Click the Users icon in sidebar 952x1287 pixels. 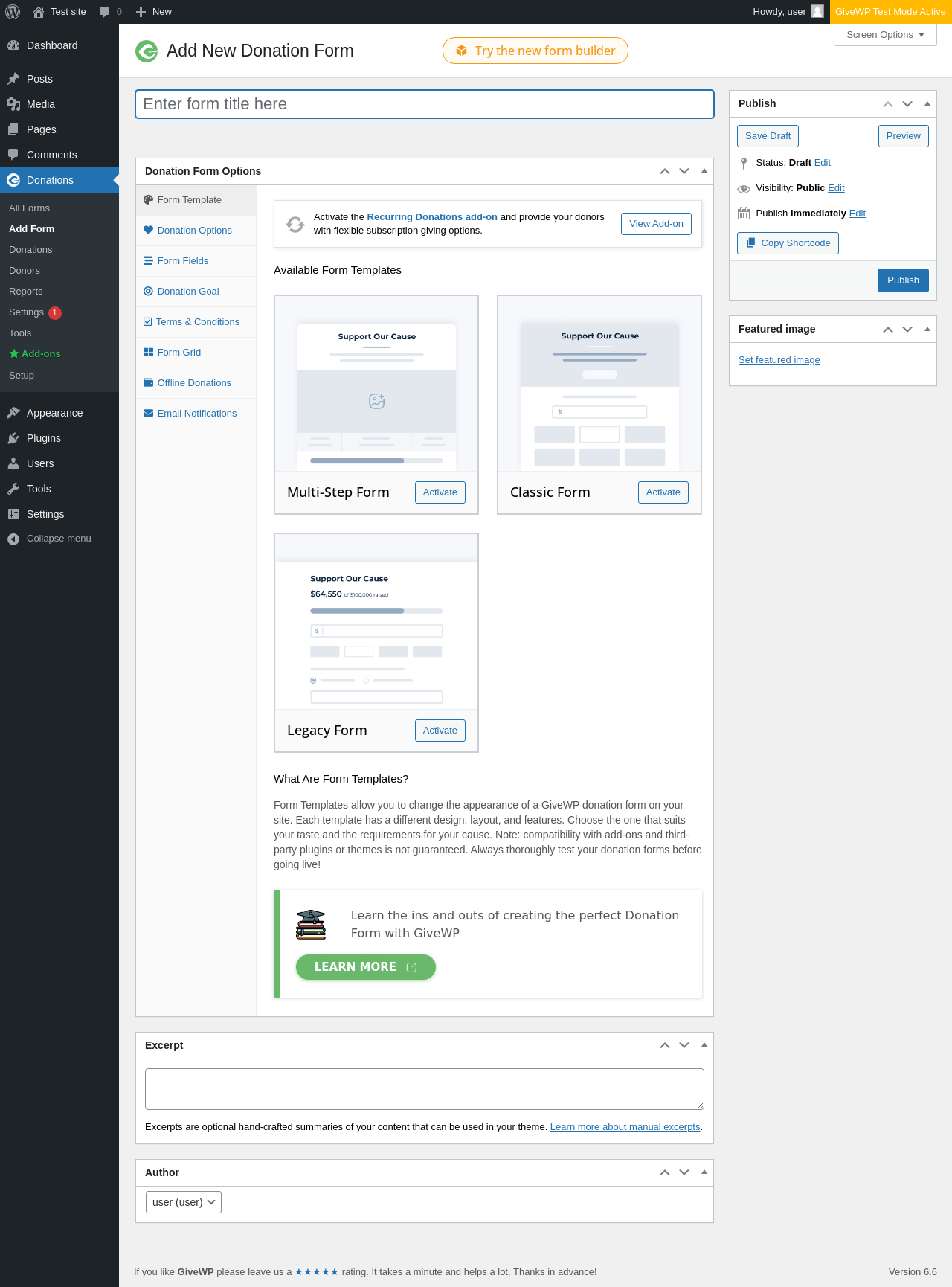click(x=13, y=463)
